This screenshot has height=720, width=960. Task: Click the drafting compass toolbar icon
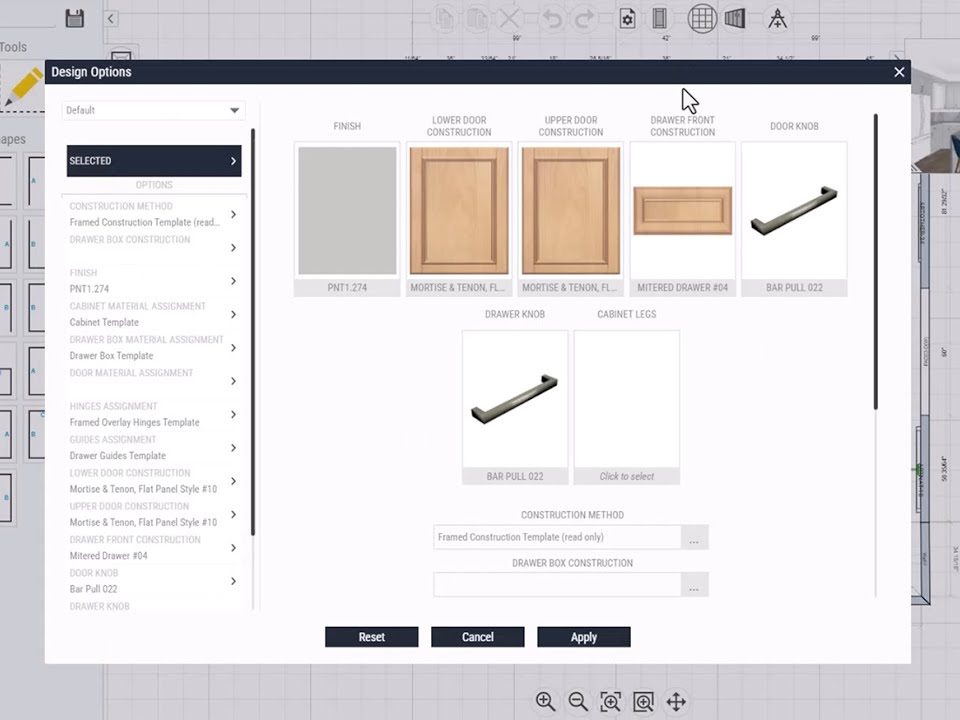[777, 18]
